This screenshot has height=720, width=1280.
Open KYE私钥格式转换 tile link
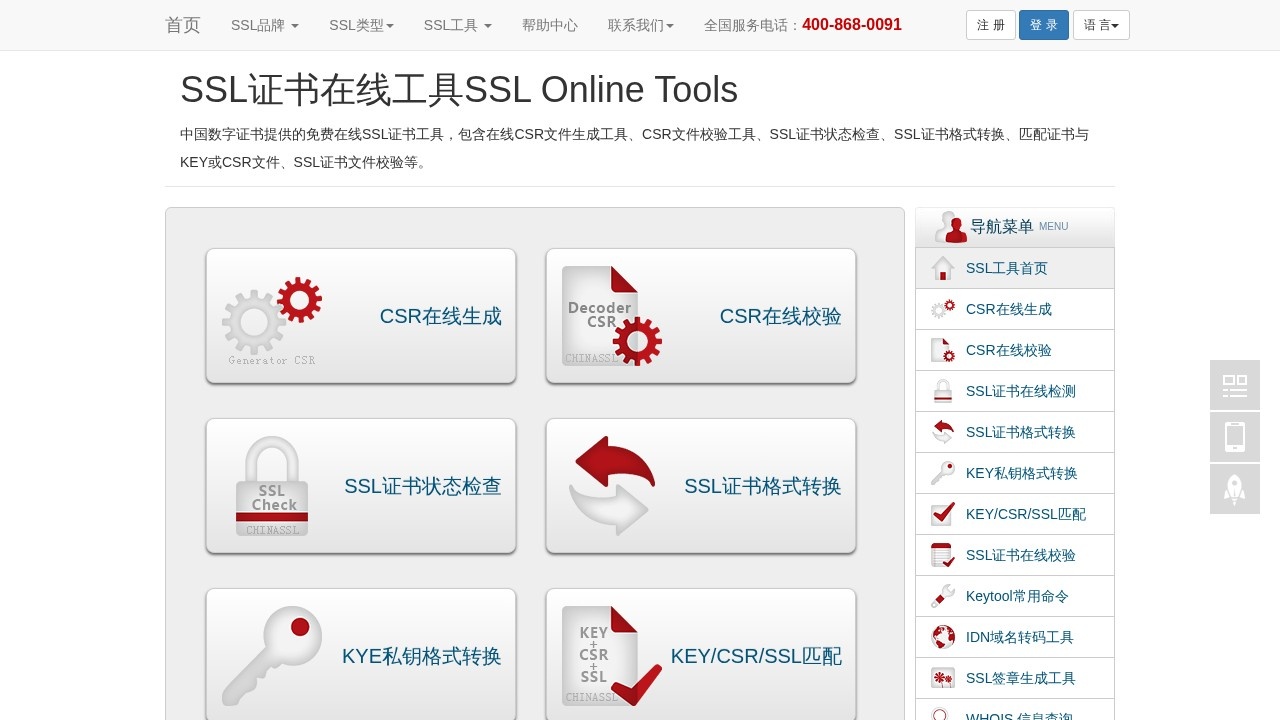point(361,656)
